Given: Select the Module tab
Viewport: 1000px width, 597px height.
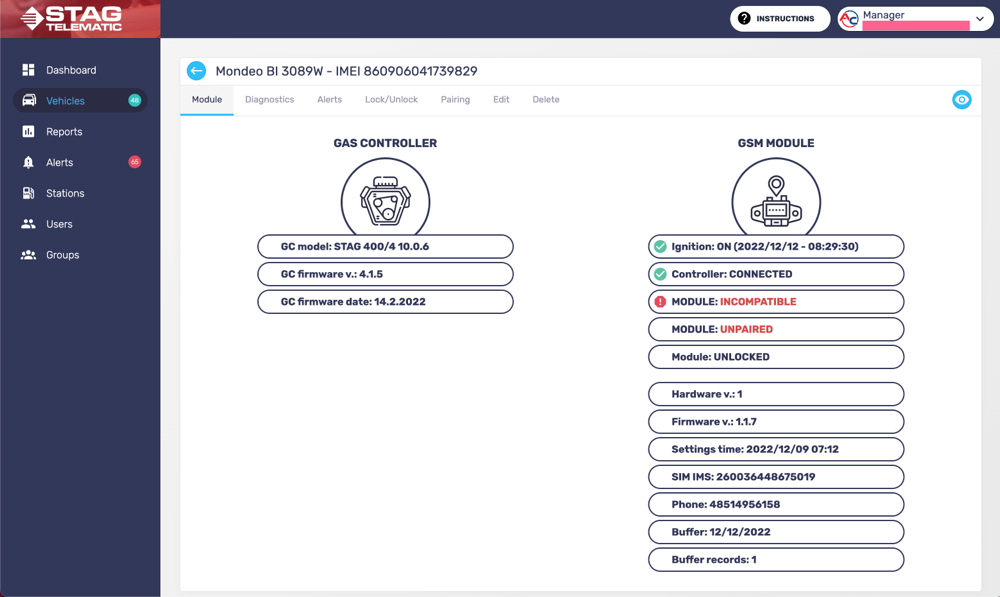Looking at the screenshot, I should pyautogui.click(x=207, y=100).
